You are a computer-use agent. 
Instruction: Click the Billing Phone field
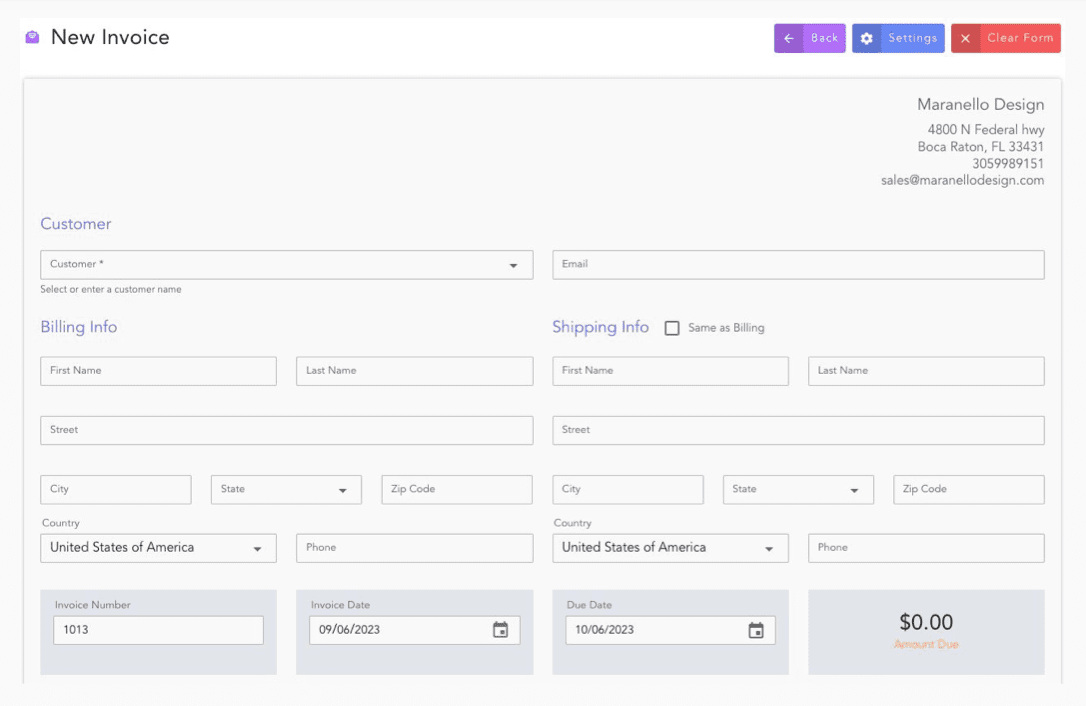coord(415,548)
